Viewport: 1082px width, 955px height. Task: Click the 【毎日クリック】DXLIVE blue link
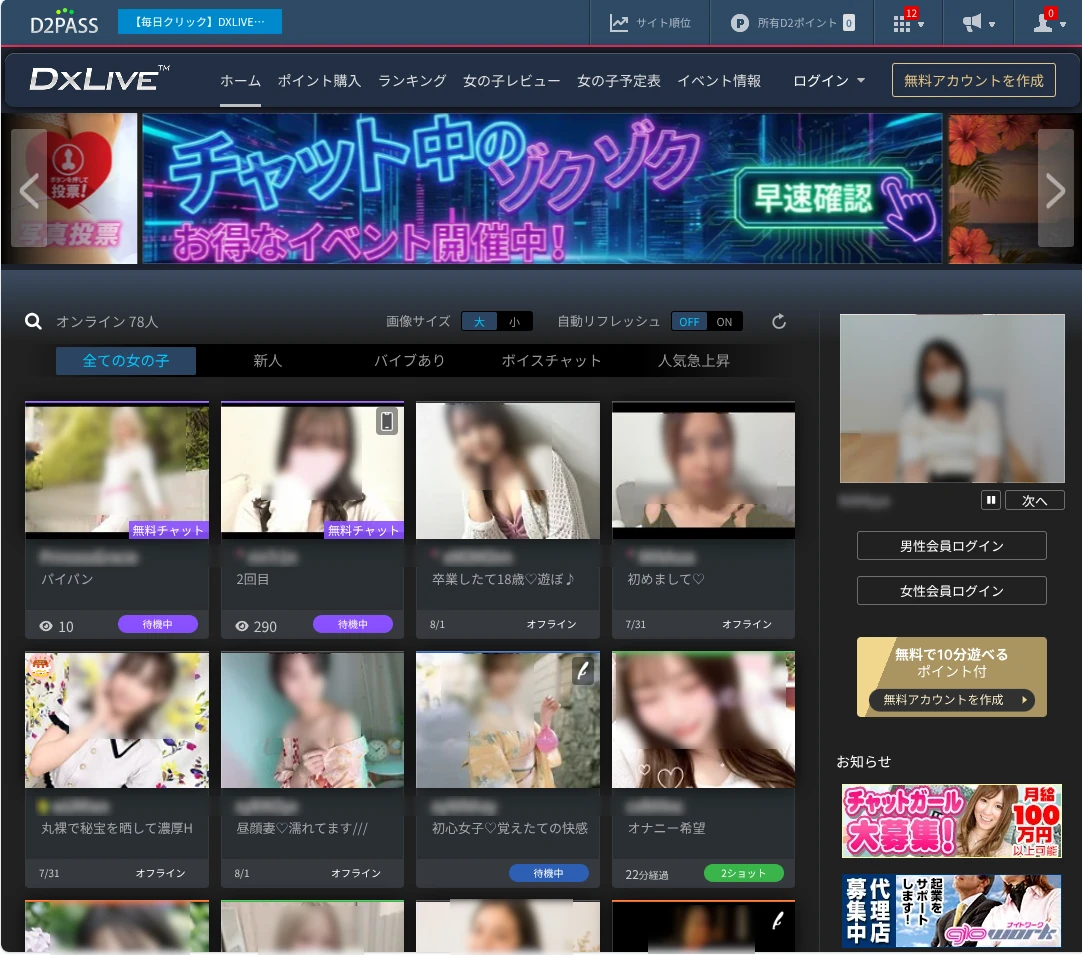coord(200,21)
